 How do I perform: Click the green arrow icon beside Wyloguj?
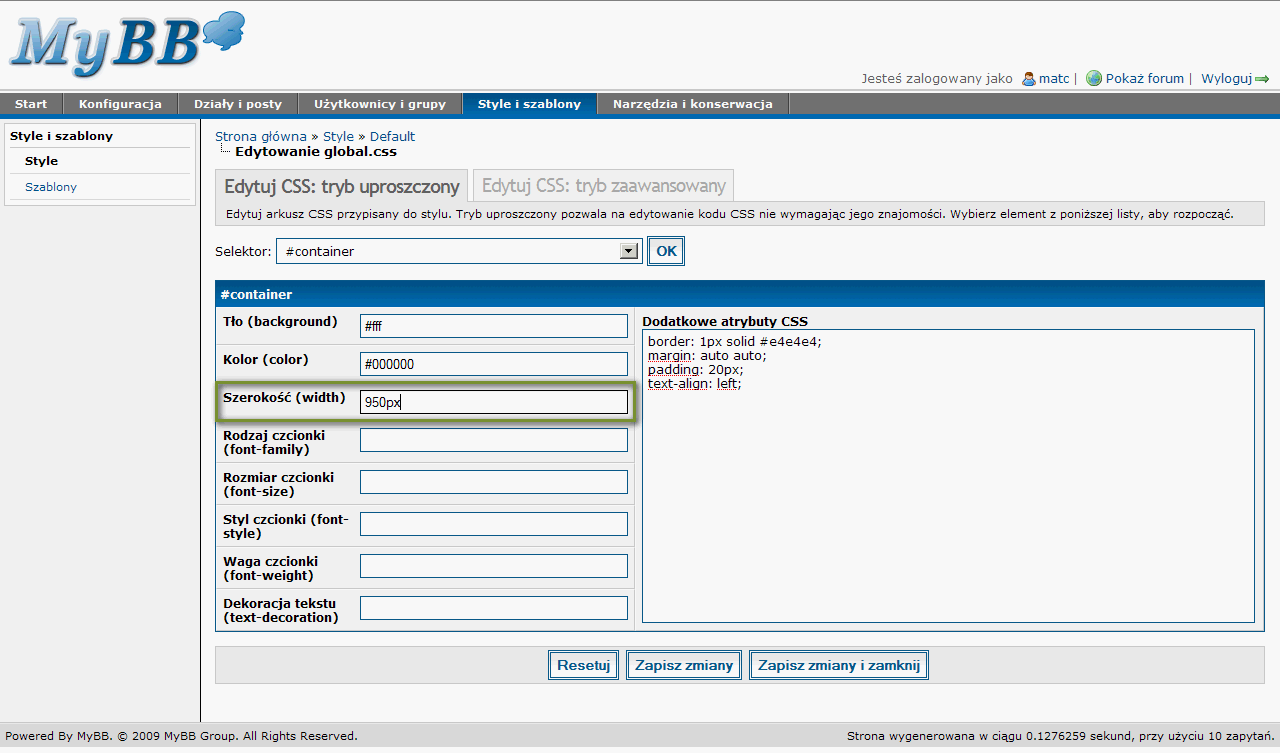1263,79
